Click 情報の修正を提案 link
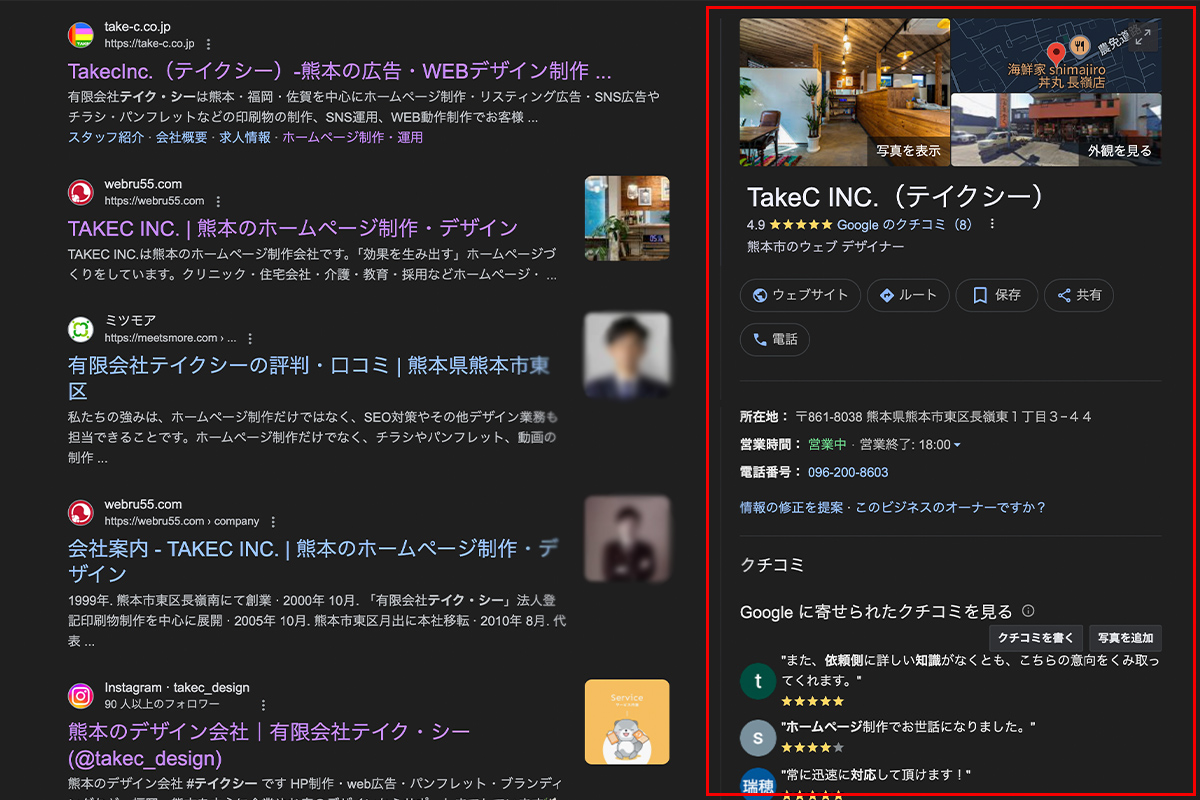The width and height of the screenshot is (1200, 800). 791,507
